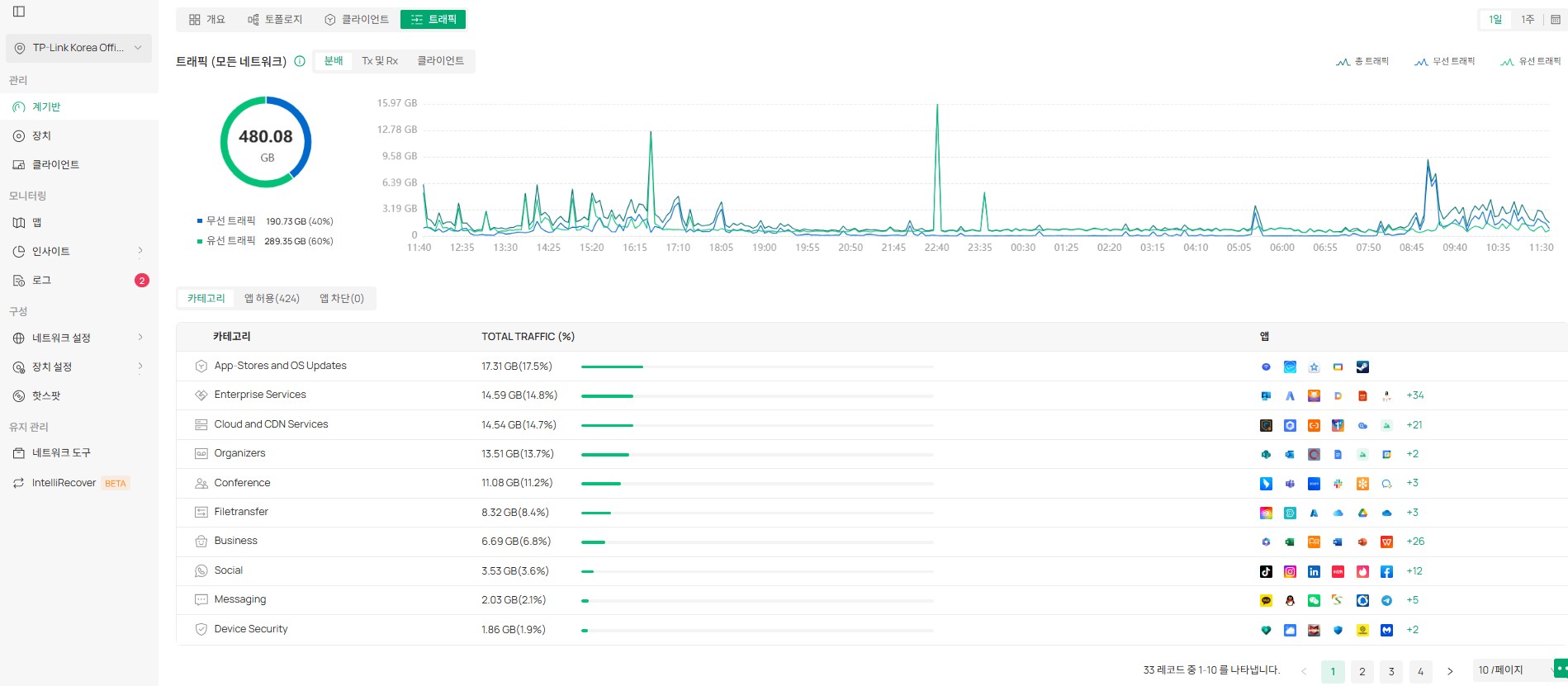Image resolution: width=1568 pixels, height=686 pixels.
Task: Collapse the sidebar with the panel icon
Action: [x=19, y=12]
